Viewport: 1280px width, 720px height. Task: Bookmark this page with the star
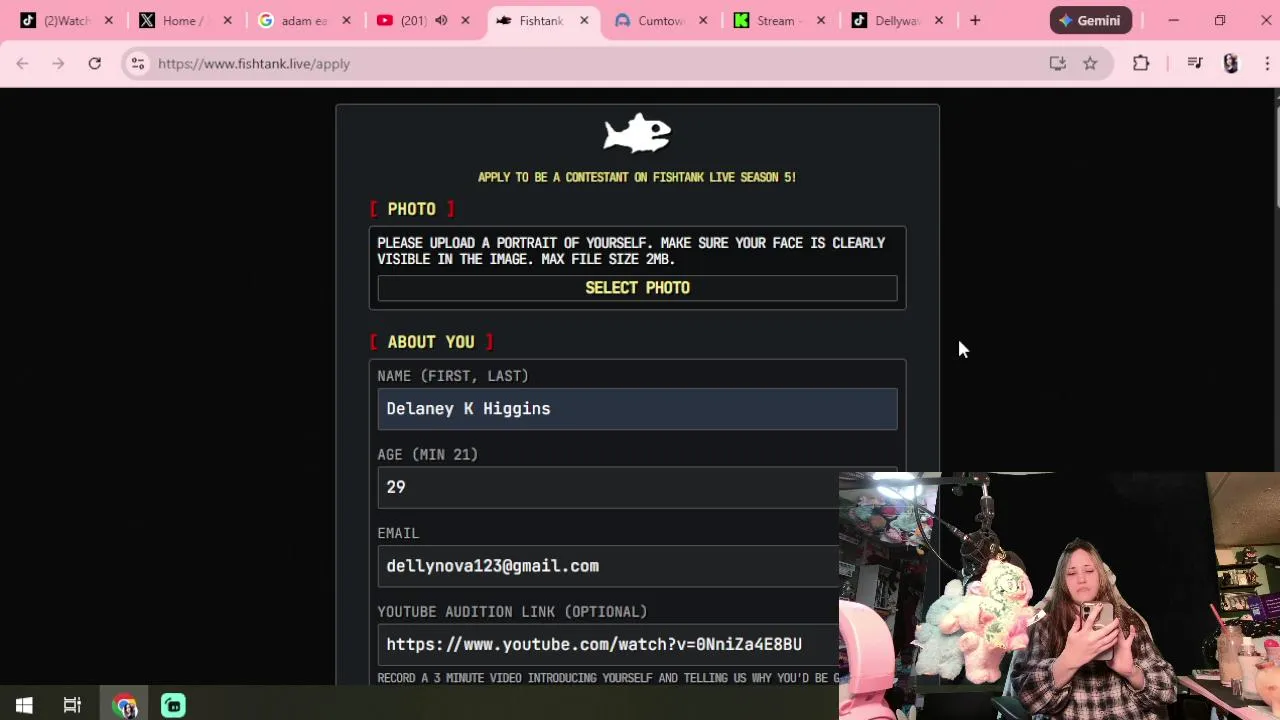pyautogui.click(x=1090, y=63)
